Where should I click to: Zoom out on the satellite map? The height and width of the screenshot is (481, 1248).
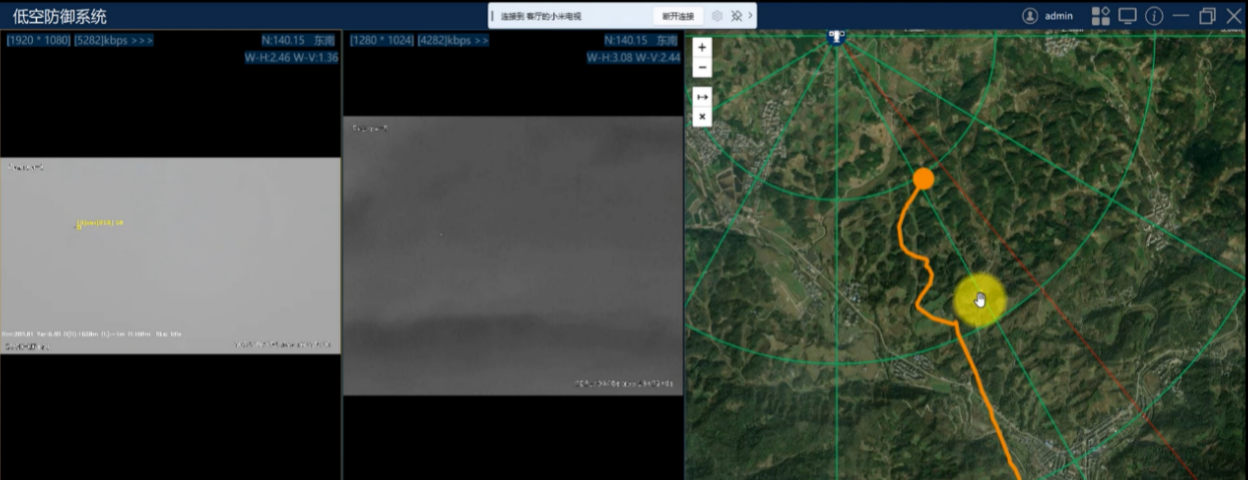coord(702,67)
